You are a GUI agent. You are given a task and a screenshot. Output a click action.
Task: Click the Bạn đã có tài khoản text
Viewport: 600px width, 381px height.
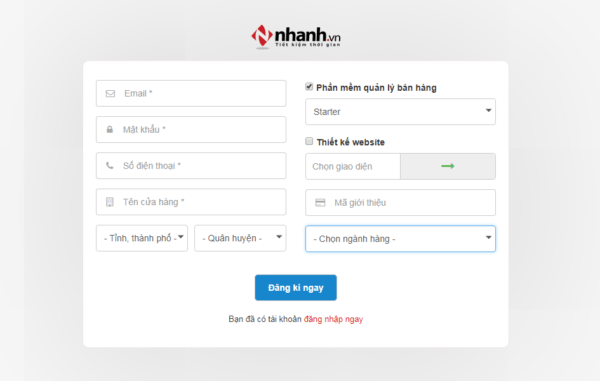click(265, 319)
